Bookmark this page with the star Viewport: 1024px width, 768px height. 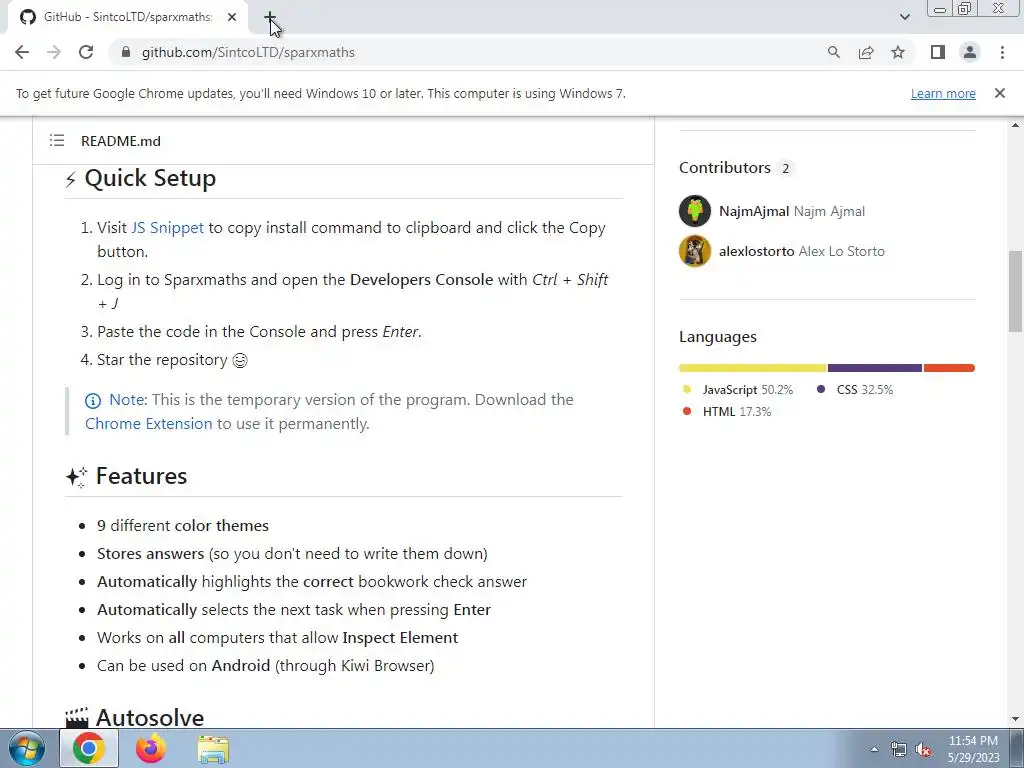click(x=898, y=52)
